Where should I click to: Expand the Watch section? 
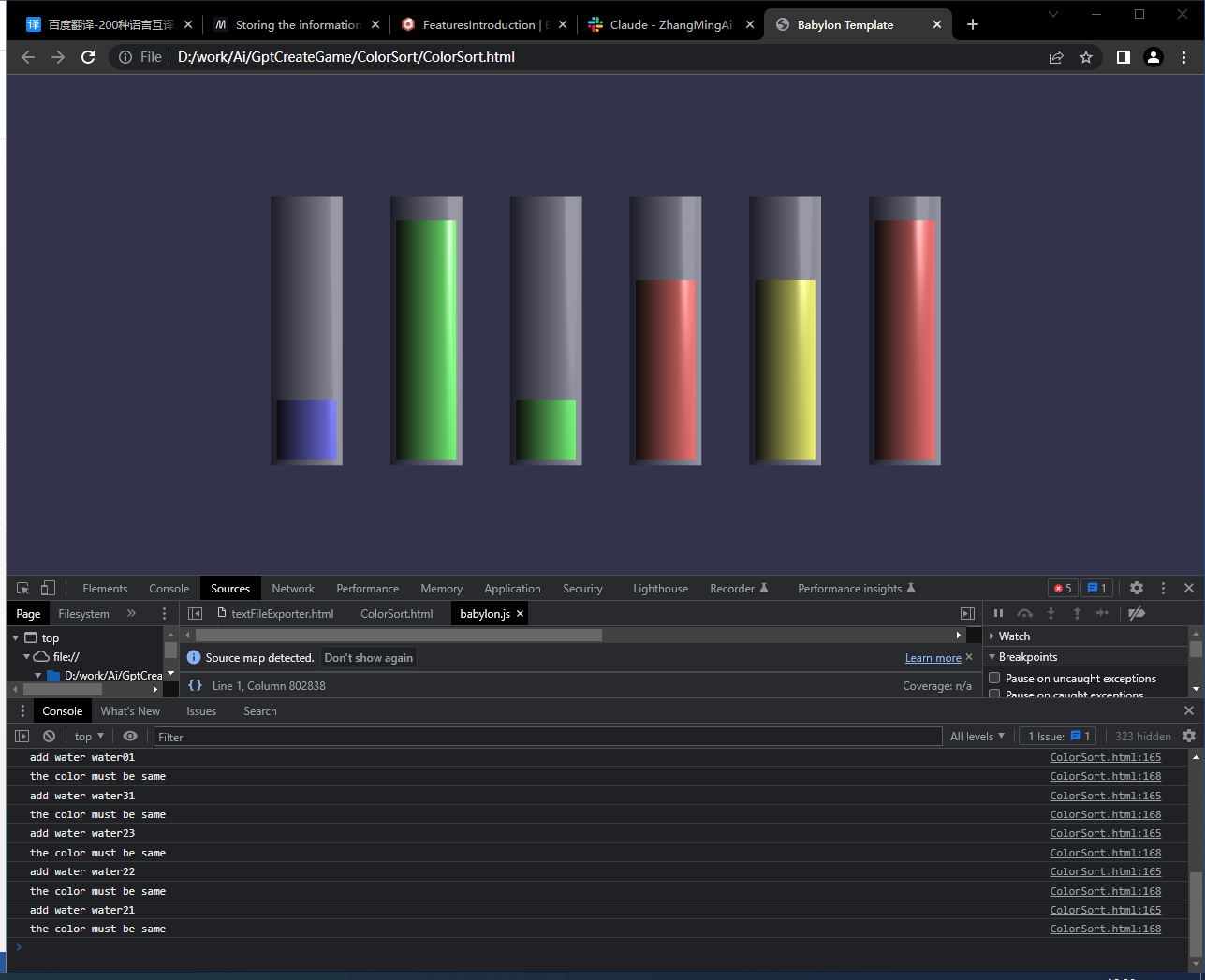pos(1013,636)
